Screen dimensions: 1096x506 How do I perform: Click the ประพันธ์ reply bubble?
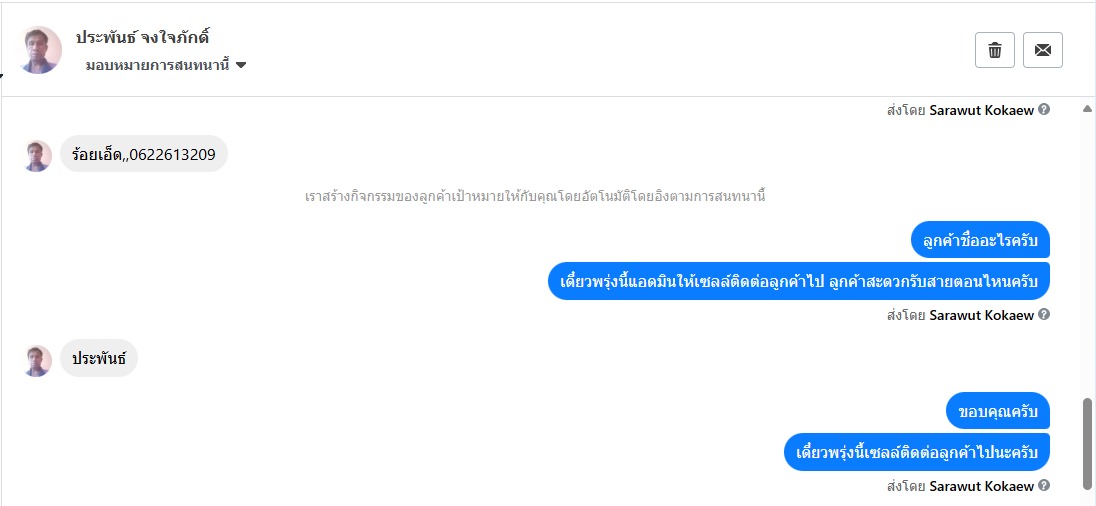99,358
